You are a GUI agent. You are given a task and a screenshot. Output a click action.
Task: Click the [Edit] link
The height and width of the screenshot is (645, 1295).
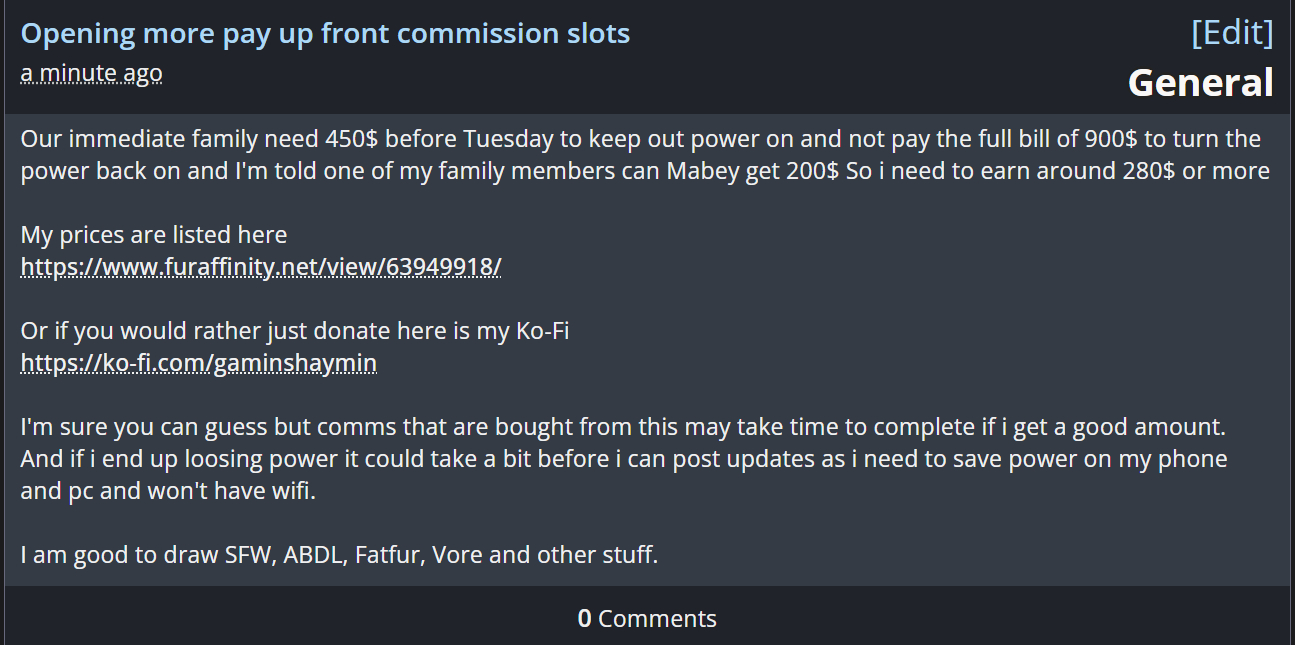click(1232, 33)
